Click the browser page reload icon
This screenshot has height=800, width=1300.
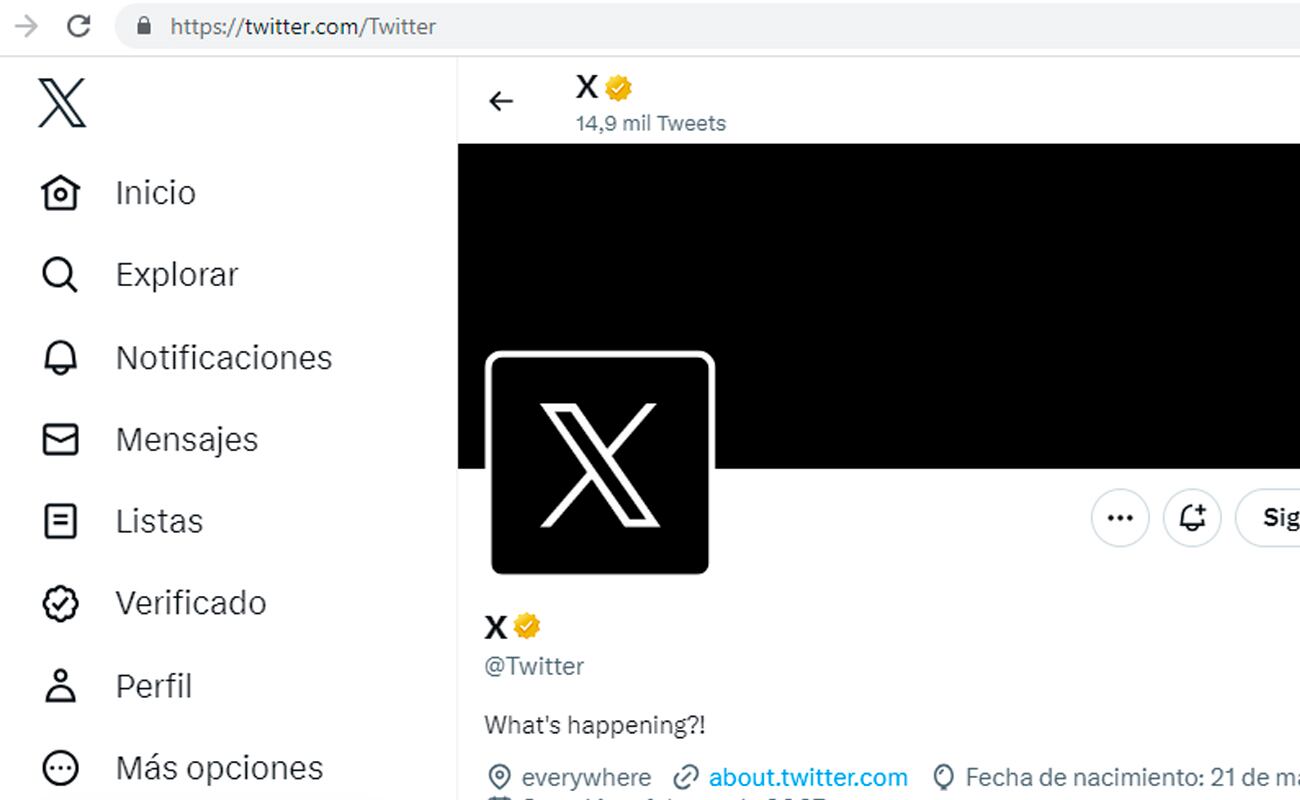click(x=79, y=26)
